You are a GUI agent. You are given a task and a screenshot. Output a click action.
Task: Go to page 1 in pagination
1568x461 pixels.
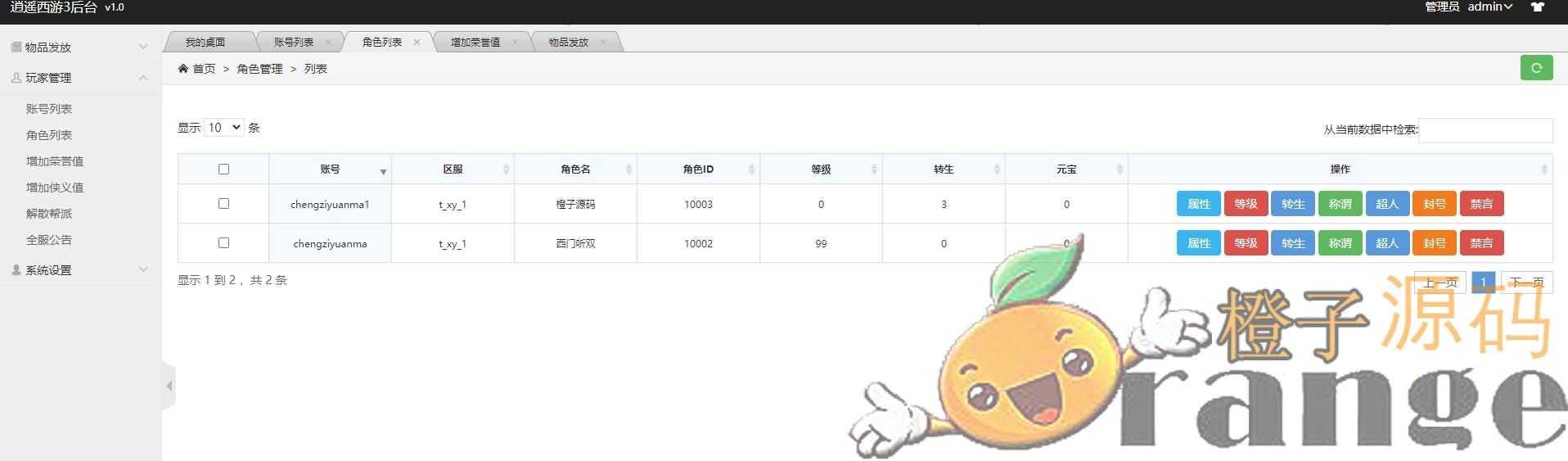point(1483,282)
